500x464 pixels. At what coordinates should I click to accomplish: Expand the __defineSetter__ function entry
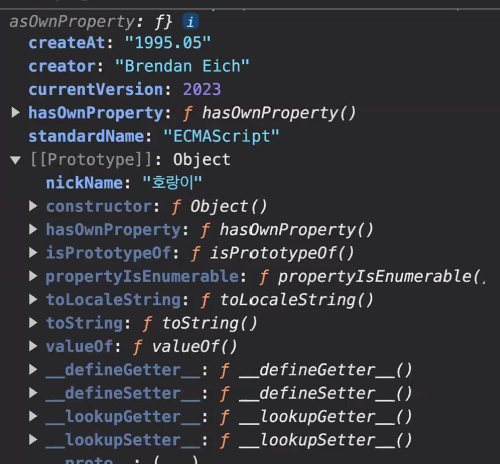[33, 393]
